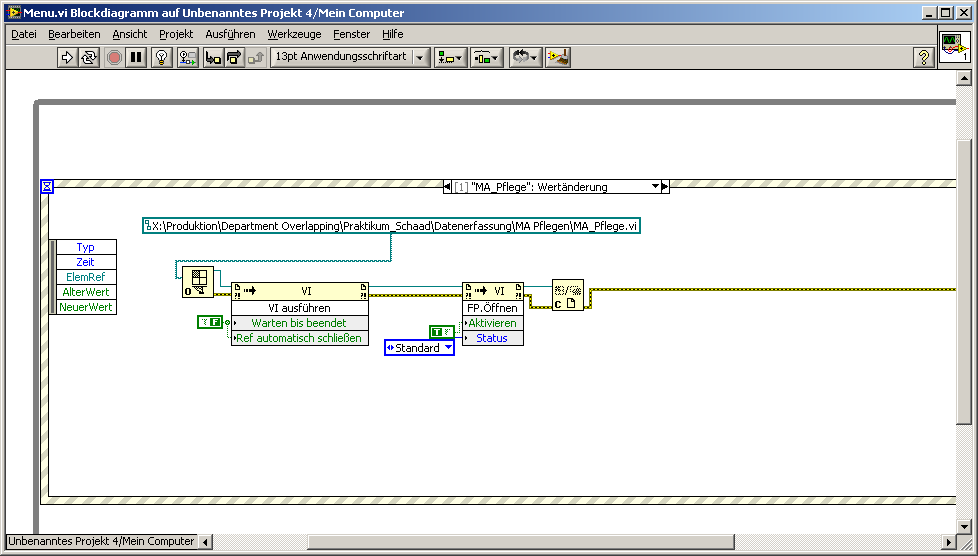This screenshot has width=978, height=556.
Task: Click the Abort Execution stop button
Action: [114, 57]
